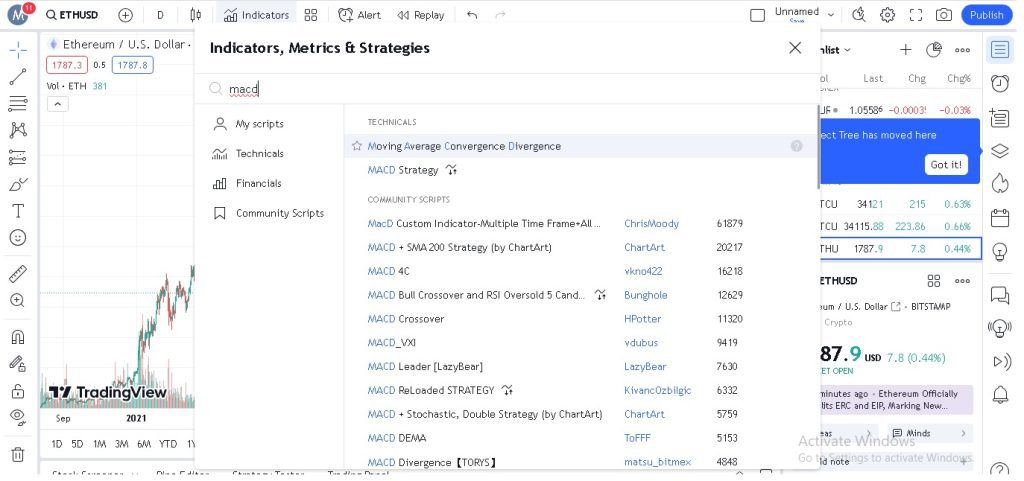Click the macd search input field
1024x481 pixels.
[500, 89]
